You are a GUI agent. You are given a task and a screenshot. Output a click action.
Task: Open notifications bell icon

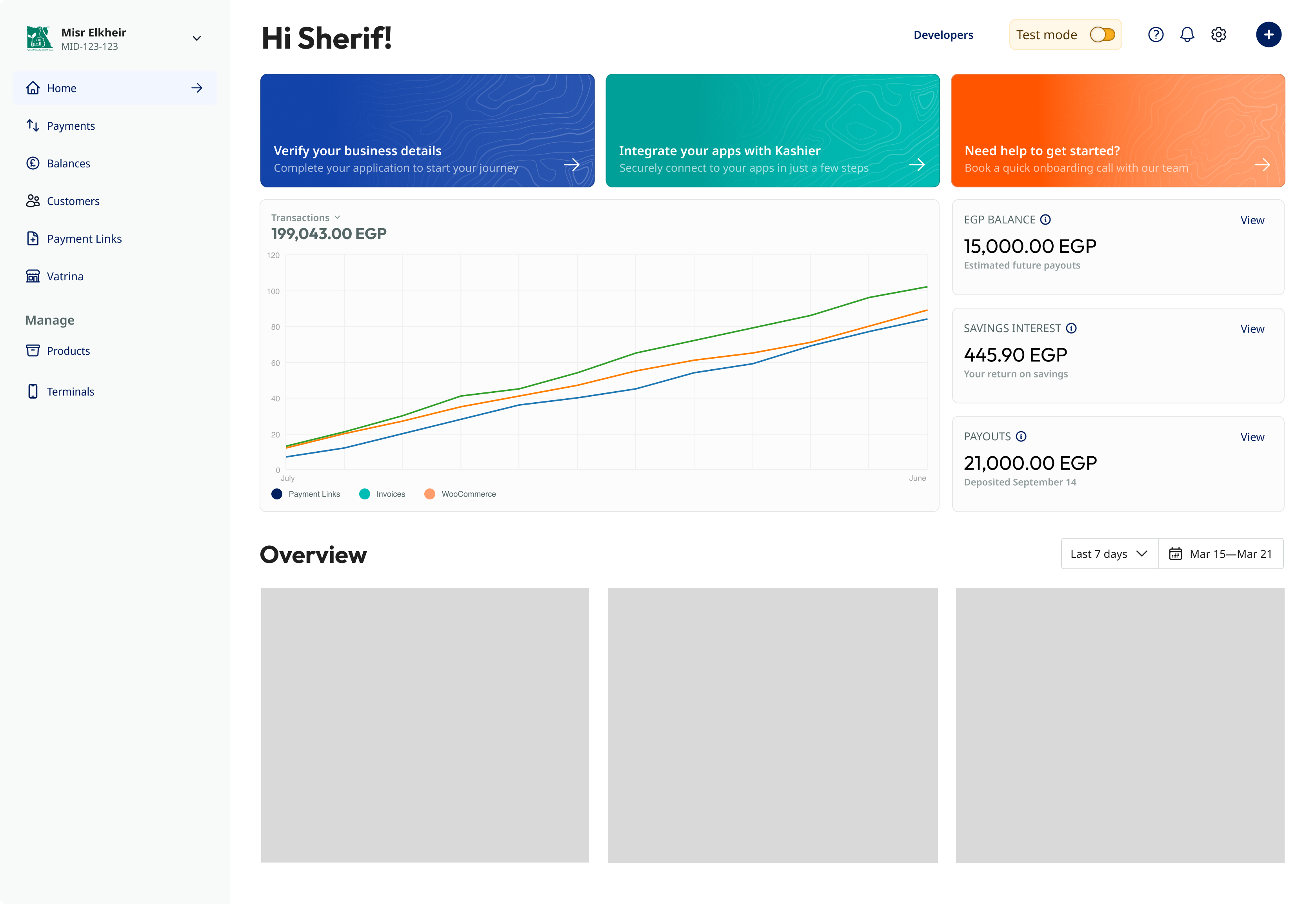coord(1187,34)
